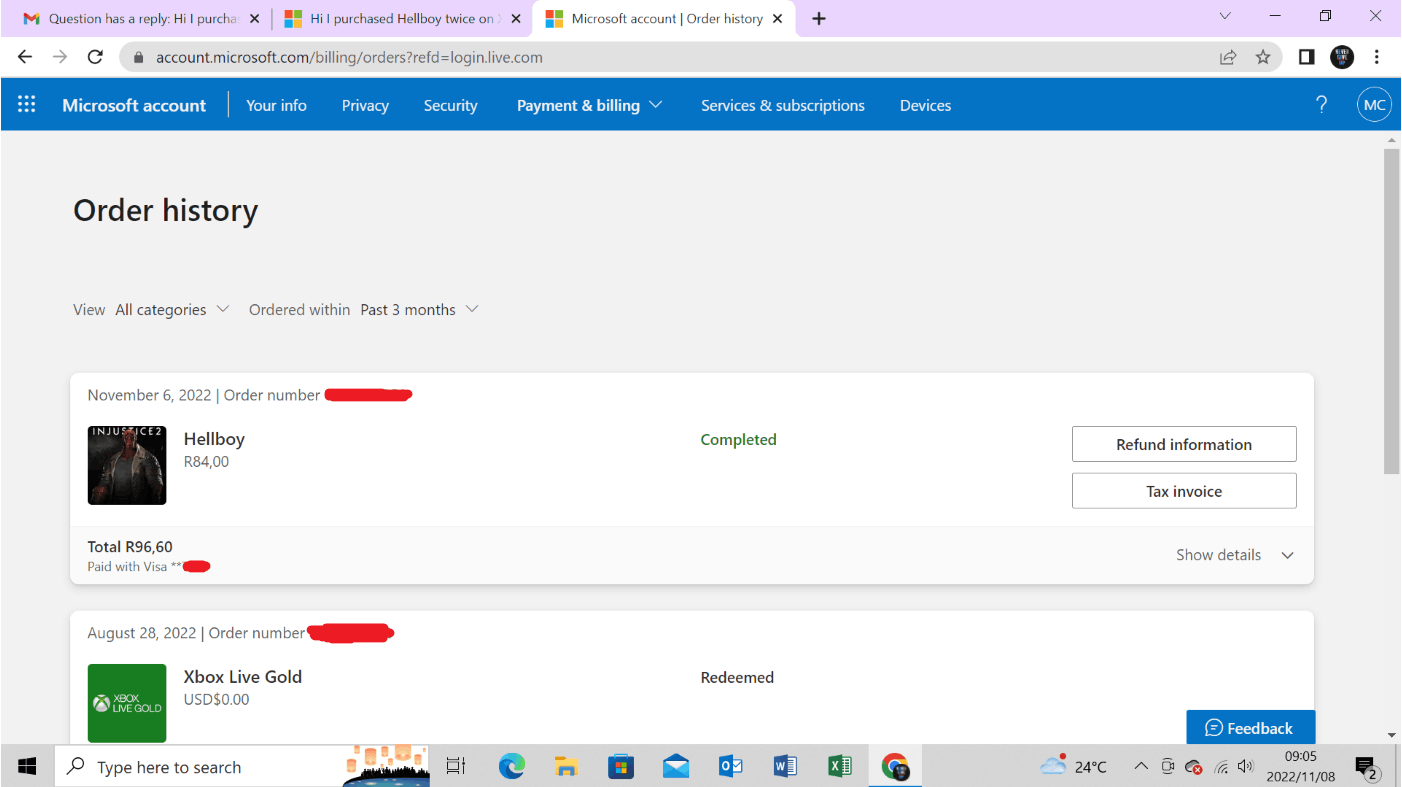Screen dimensions: 1402x787
Task: Close the Hellboy purchase question tab
Action: click(x=516, y=19)
